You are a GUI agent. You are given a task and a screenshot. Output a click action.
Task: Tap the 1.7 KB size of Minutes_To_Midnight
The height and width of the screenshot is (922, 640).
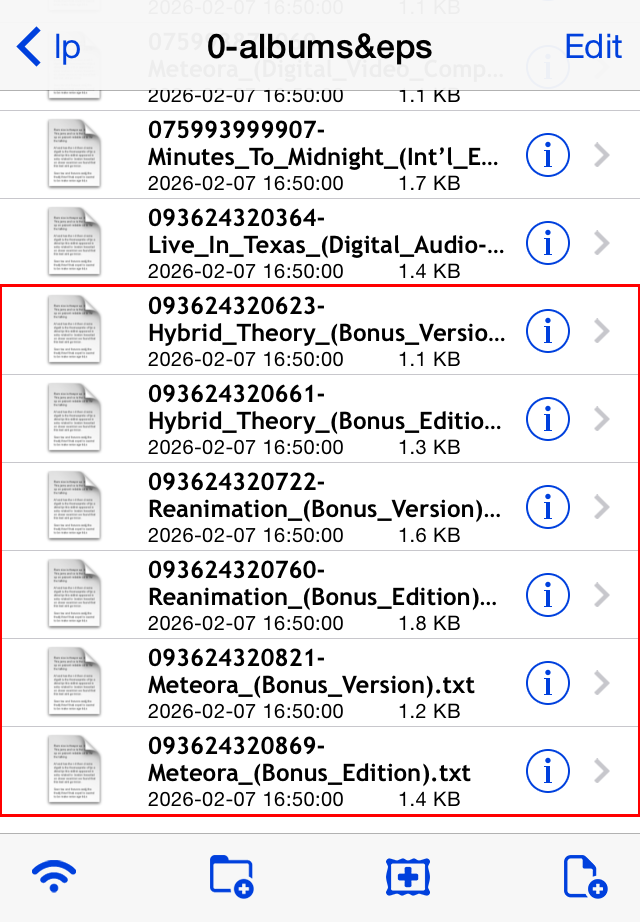point(429,183)
